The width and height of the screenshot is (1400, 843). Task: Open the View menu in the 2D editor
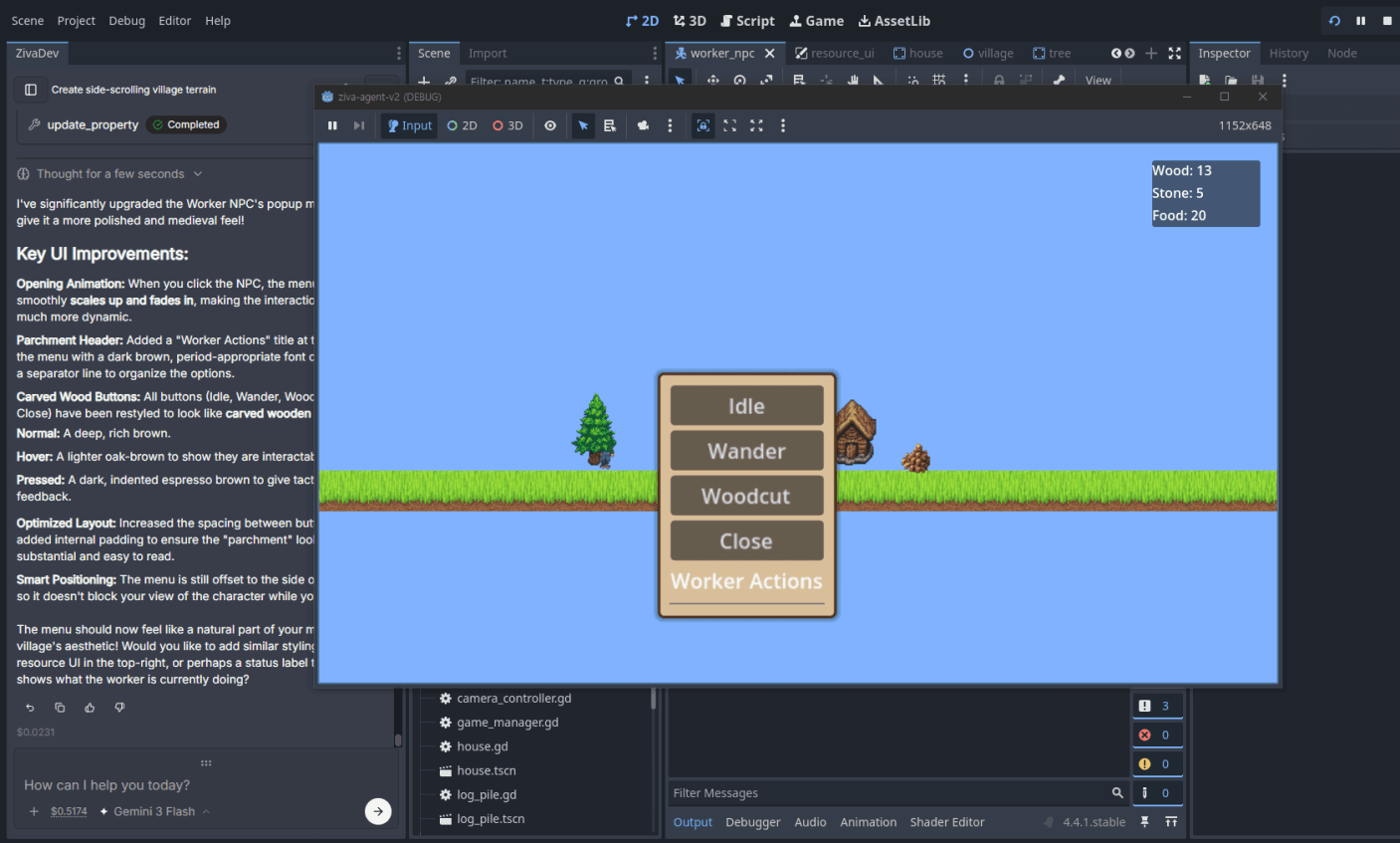point(1098,80)
